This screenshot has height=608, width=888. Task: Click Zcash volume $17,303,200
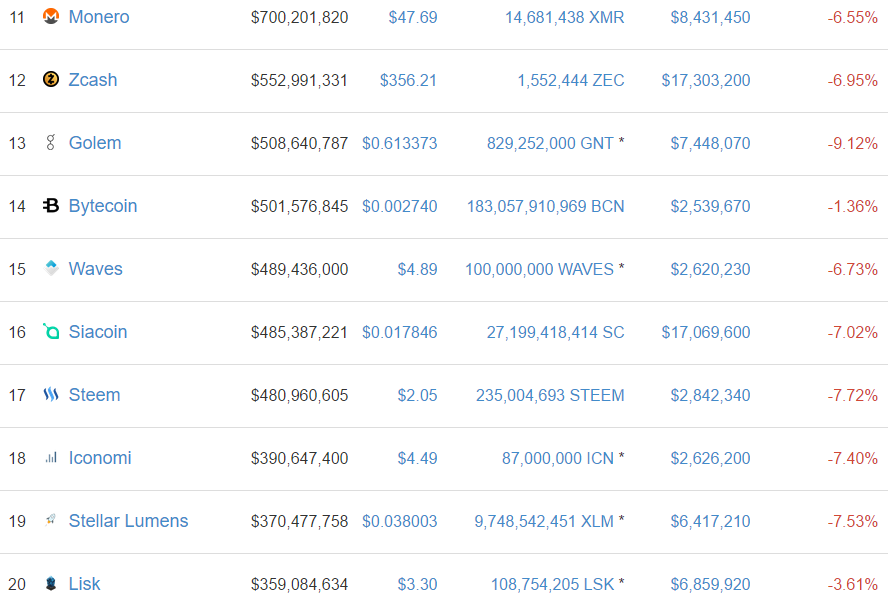706,80
